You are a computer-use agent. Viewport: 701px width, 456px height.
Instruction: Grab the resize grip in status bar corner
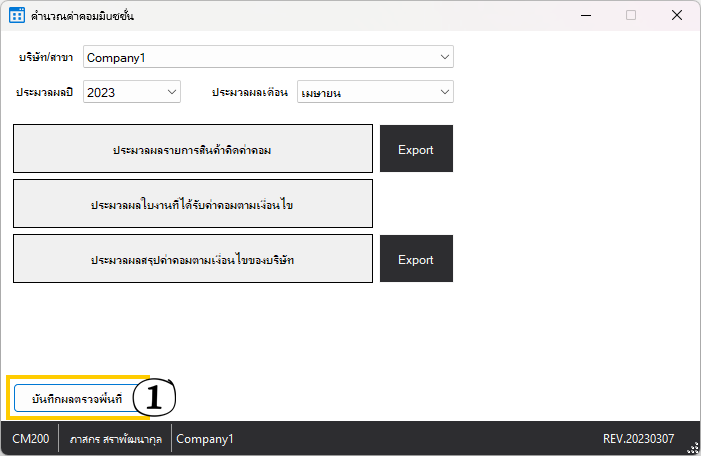coord(692,448)
